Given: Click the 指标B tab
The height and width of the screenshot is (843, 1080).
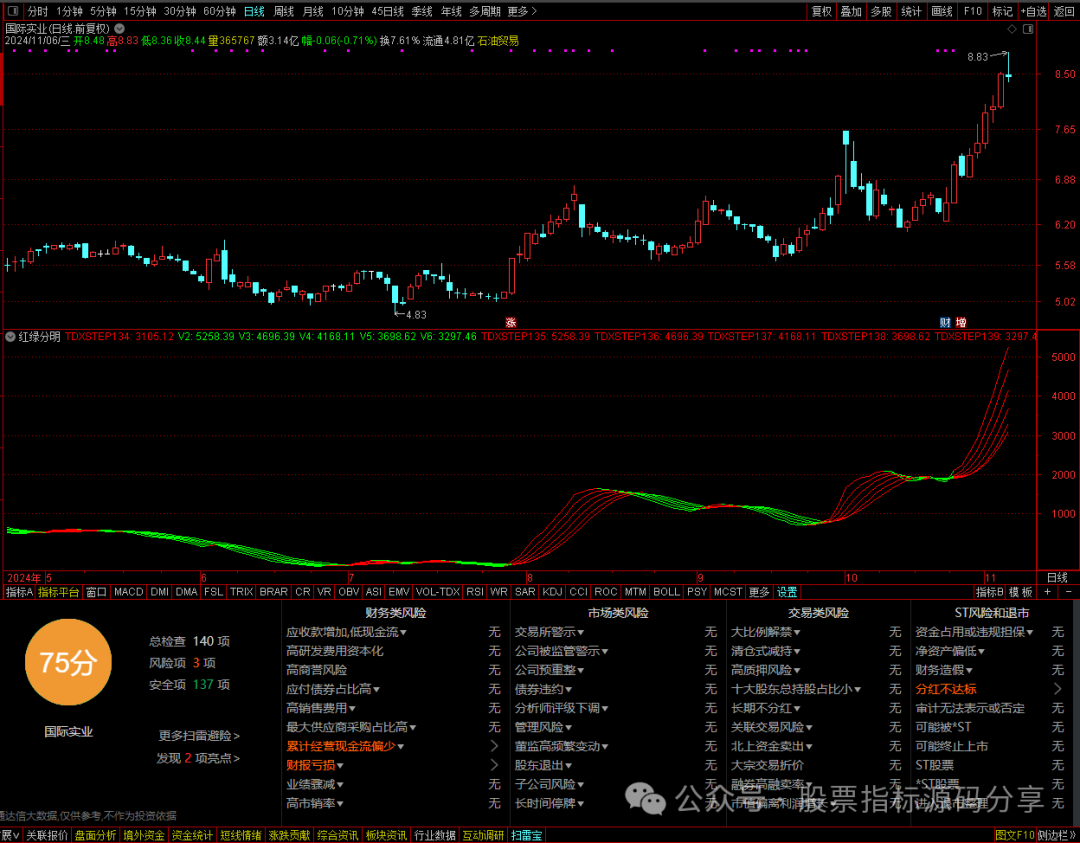Looking at the screenshot, I should click(989, 592).
